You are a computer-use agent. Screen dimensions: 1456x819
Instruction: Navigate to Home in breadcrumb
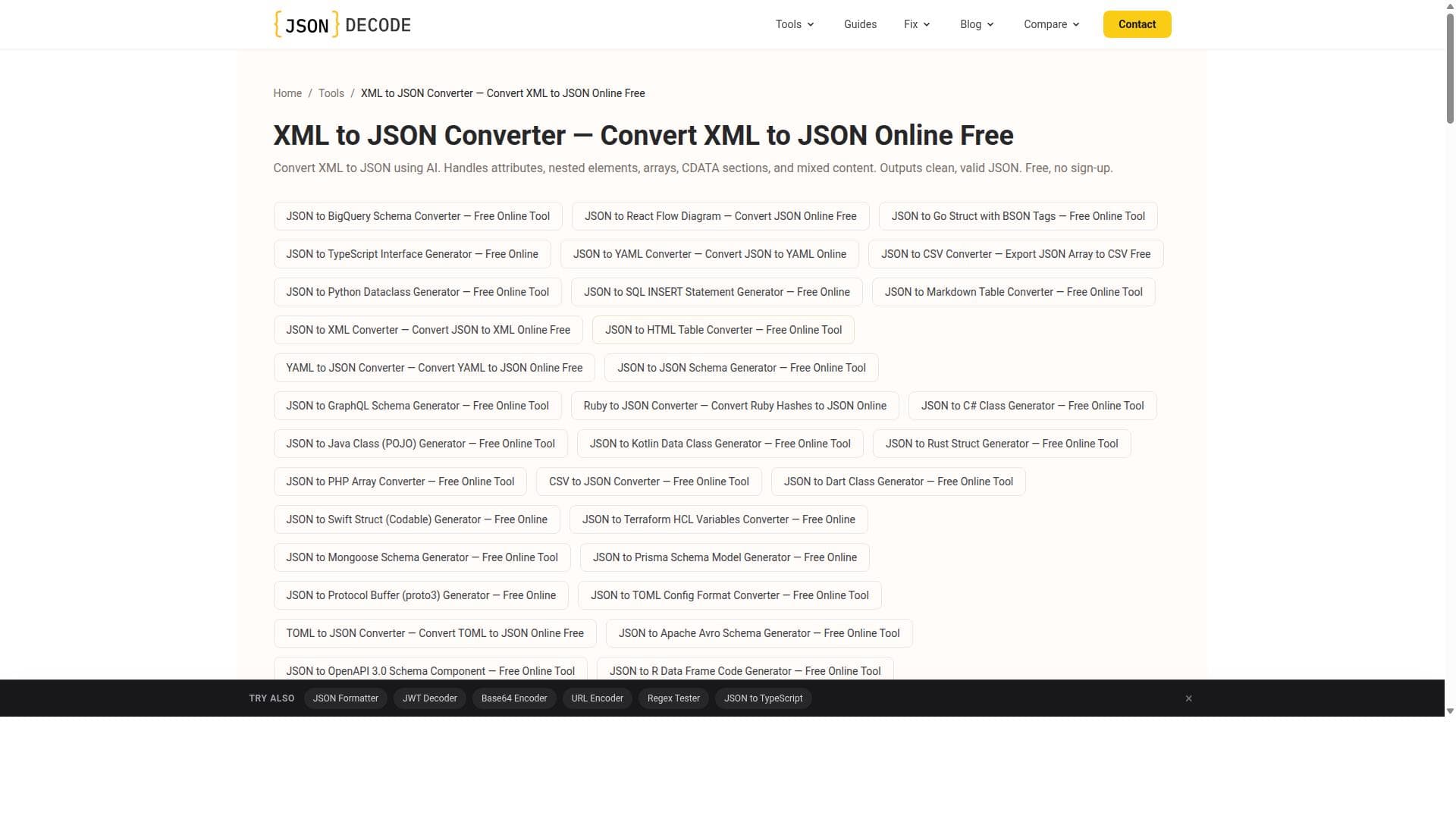(287, 93)
